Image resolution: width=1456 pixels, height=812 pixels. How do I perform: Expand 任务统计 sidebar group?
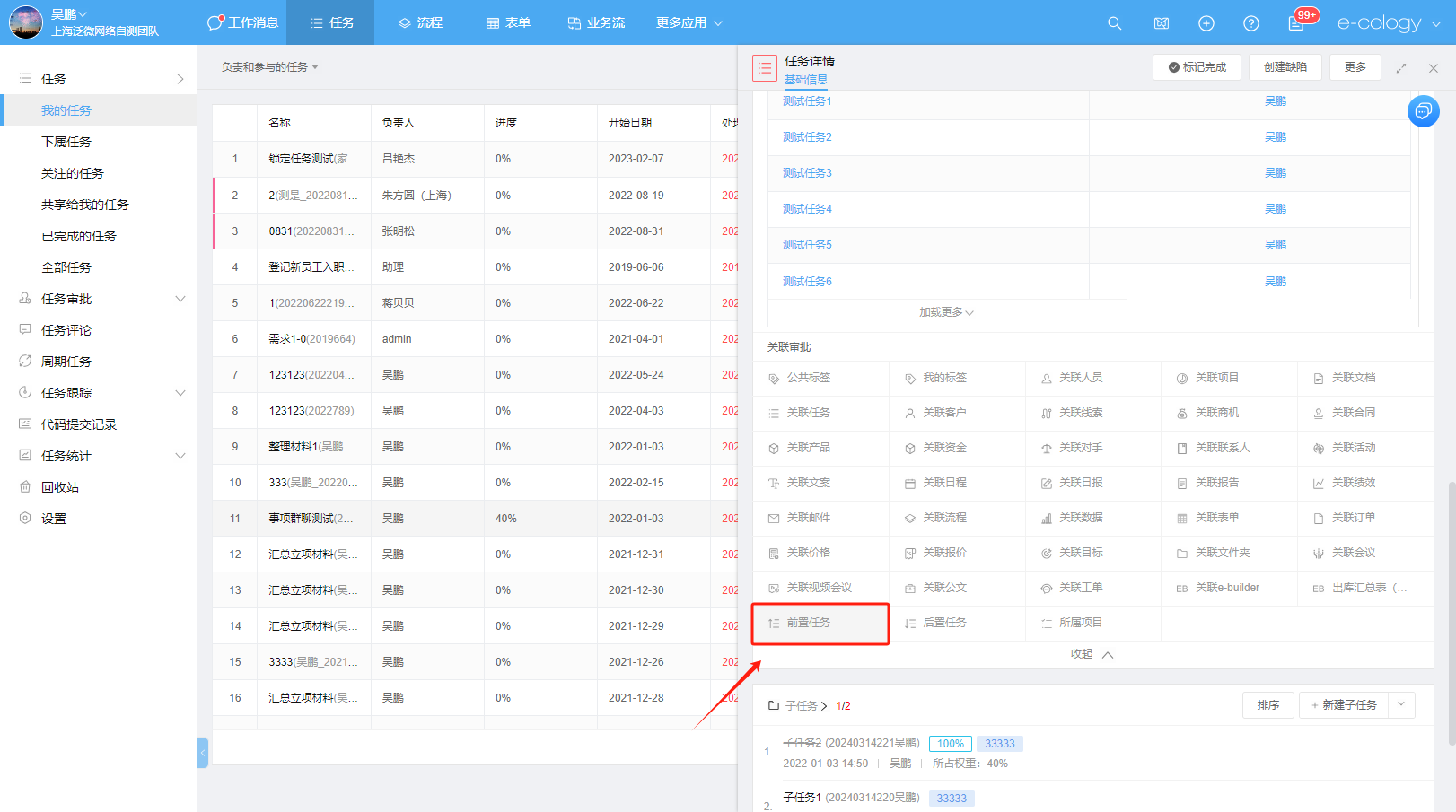(x=180, y=456)
